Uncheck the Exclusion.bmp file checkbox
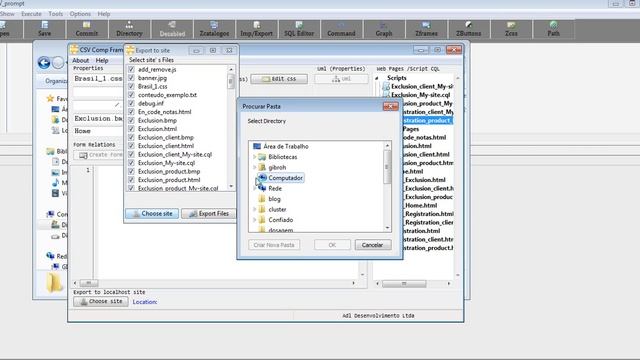The height and width of the screenshot is (360, 640). pos(131,120)
